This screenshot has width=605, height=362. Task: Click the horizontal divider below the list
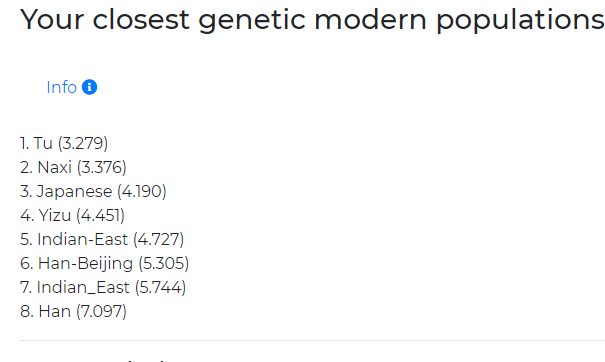[x=312, y=340]
